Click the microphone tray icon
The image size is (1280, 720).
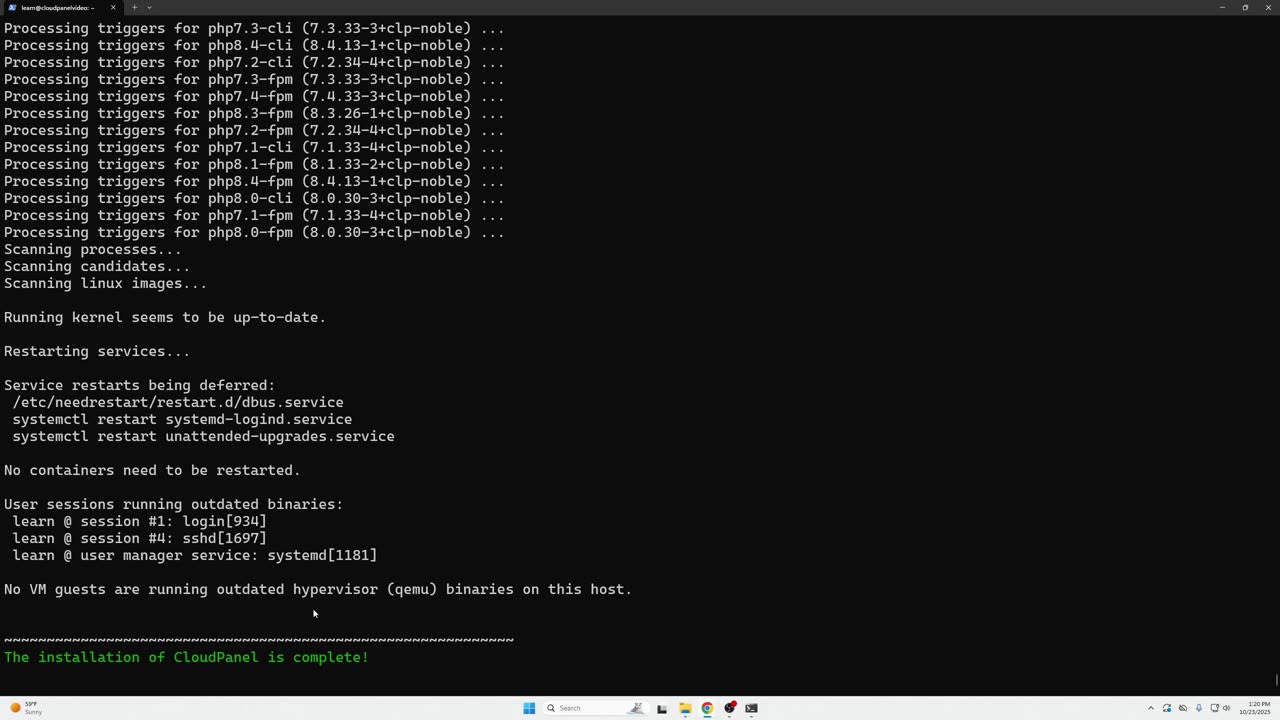1198,708
